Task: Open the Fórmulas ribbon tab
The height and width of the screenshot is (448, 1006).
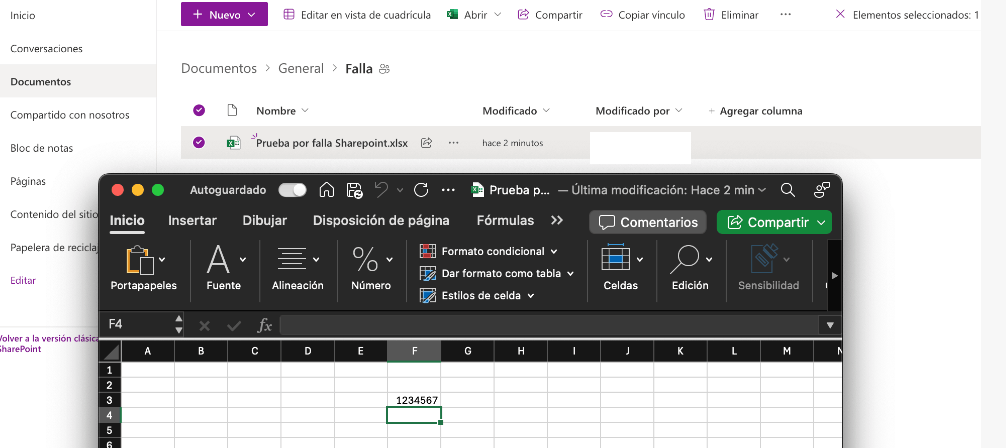Action: 506,221
